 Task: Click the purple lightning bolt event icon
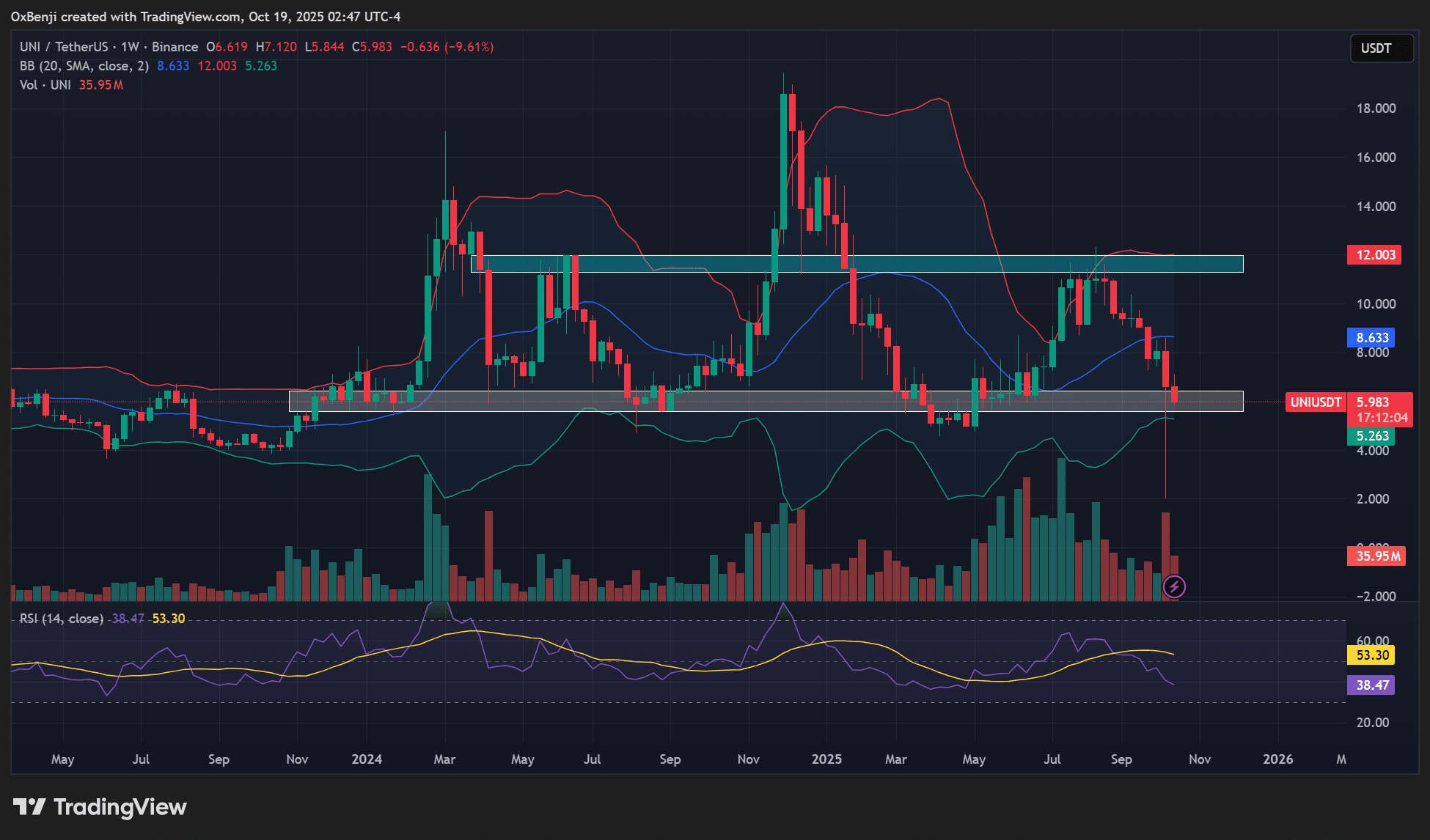tap(1174, 586)
